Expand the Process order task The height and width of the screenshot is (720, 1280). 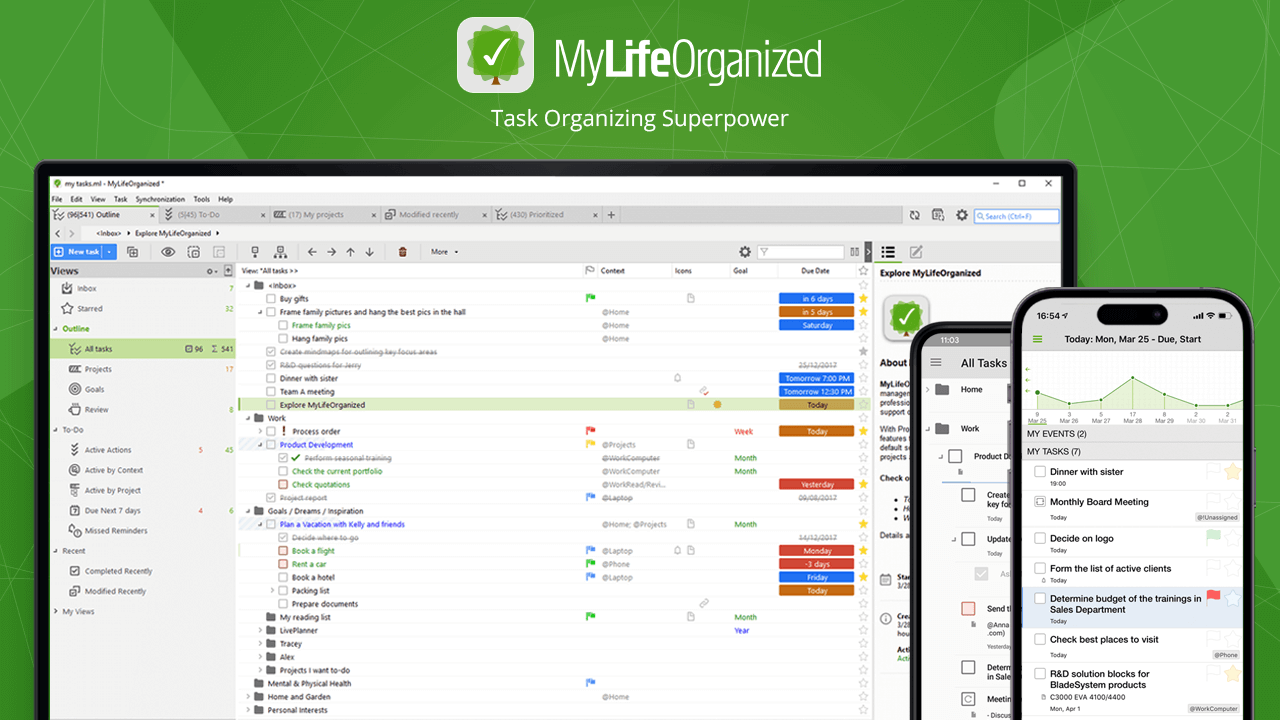[260, 431]
